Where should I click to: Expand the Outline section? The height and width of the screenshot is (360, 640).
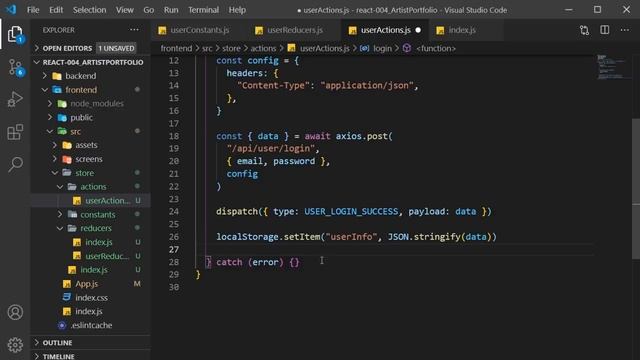[91, 342]
